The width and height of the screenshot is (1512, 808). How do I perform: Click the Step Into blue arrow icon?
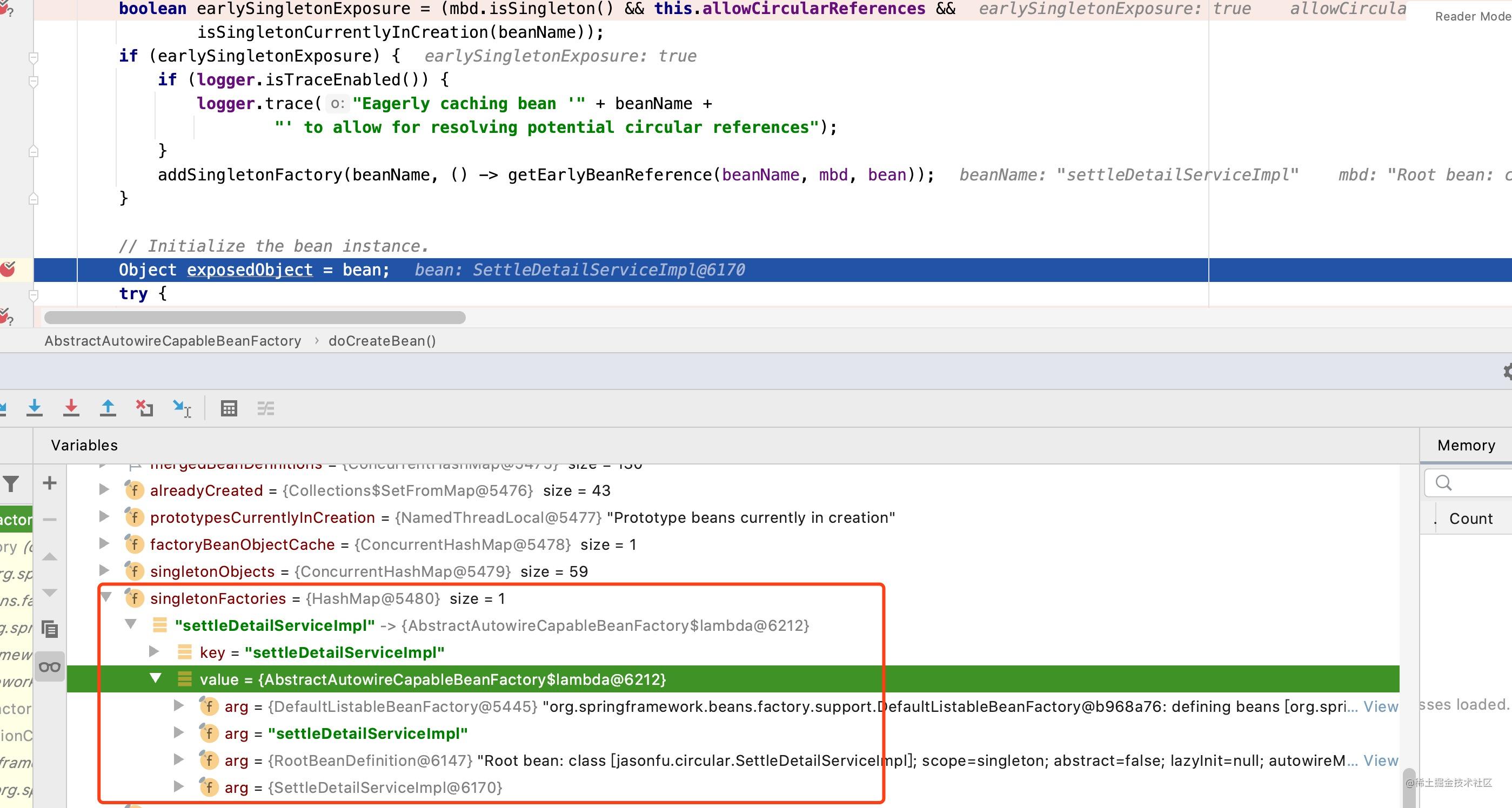[35, 408]
